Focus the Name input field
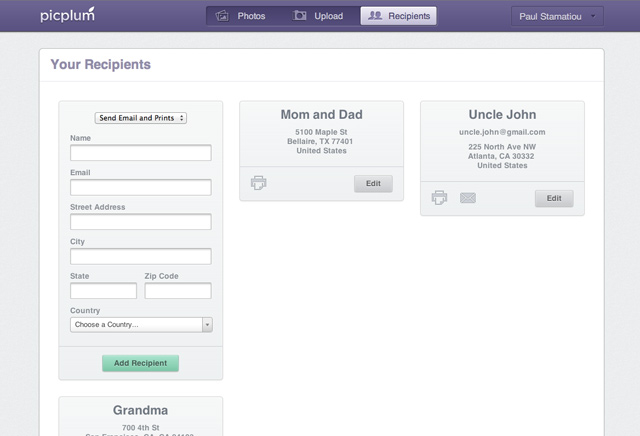This screenshot has height=436, width=640. pos(141,153)
